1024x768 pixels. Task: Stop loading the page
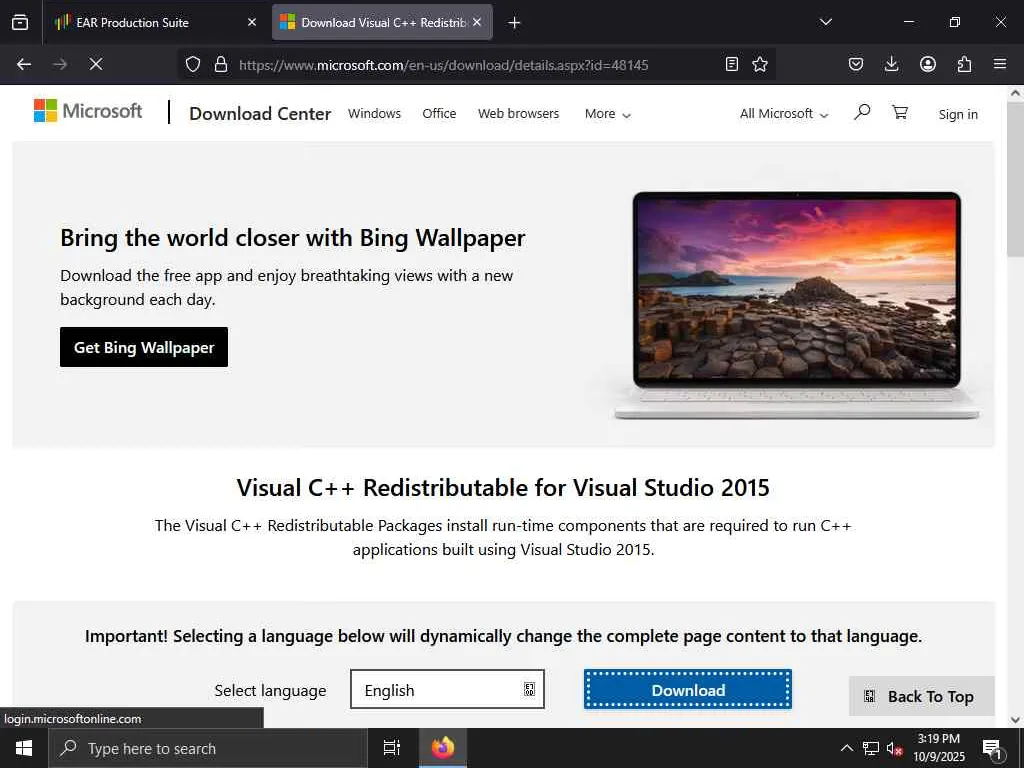click(x=95, y=64)
